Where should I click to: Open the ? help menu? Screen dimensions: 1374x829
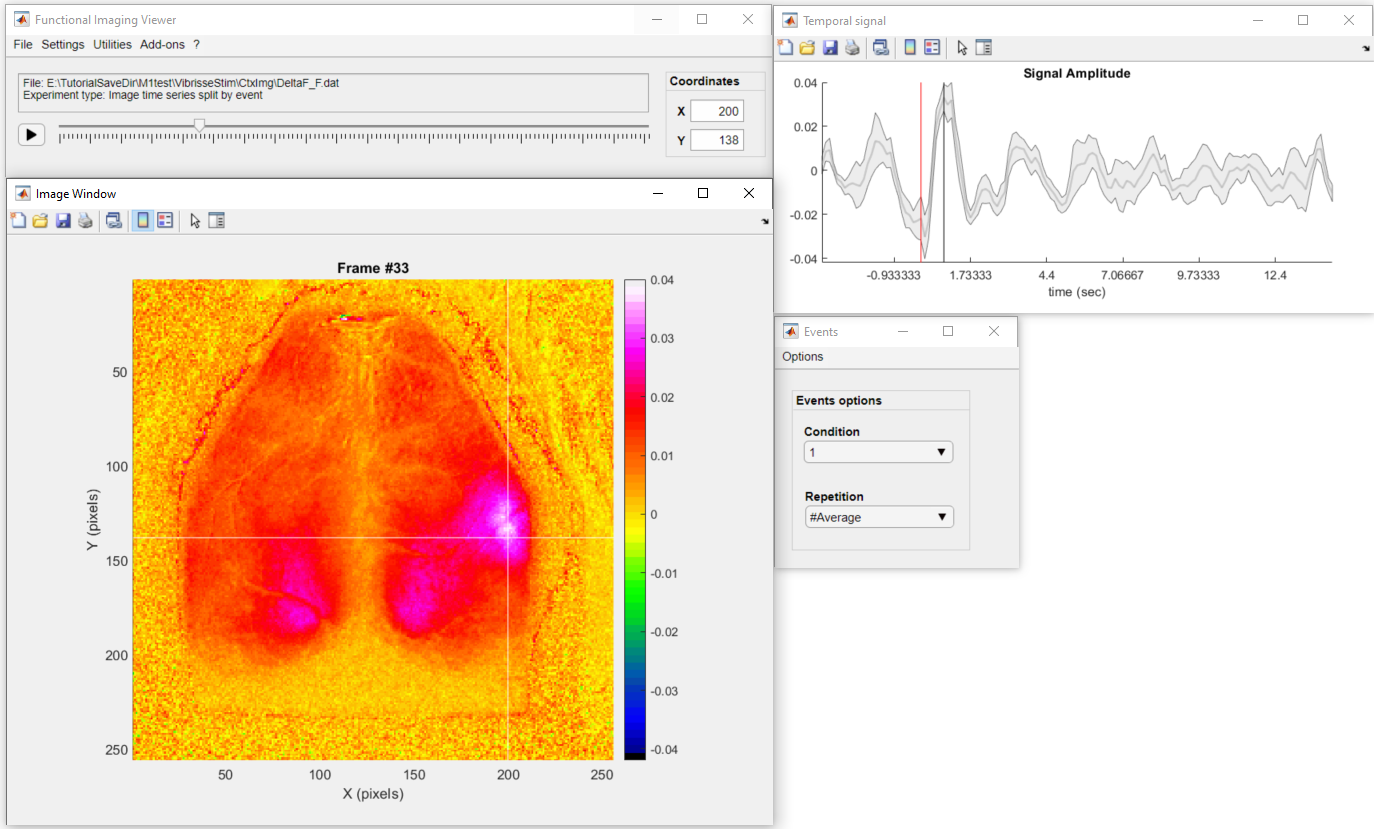click(197, 45)
